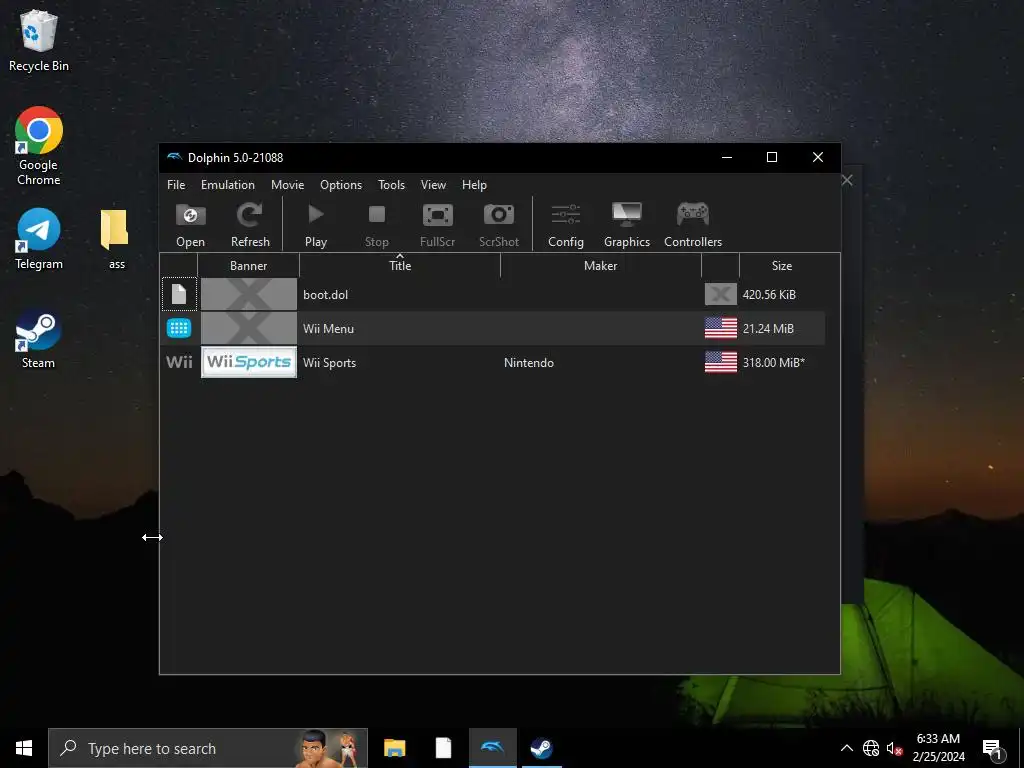The height and width of the screenshot is (768, 1024).
Task: Click the Wii platform logo for Wii Sports
Action: (x=179, y=362)
